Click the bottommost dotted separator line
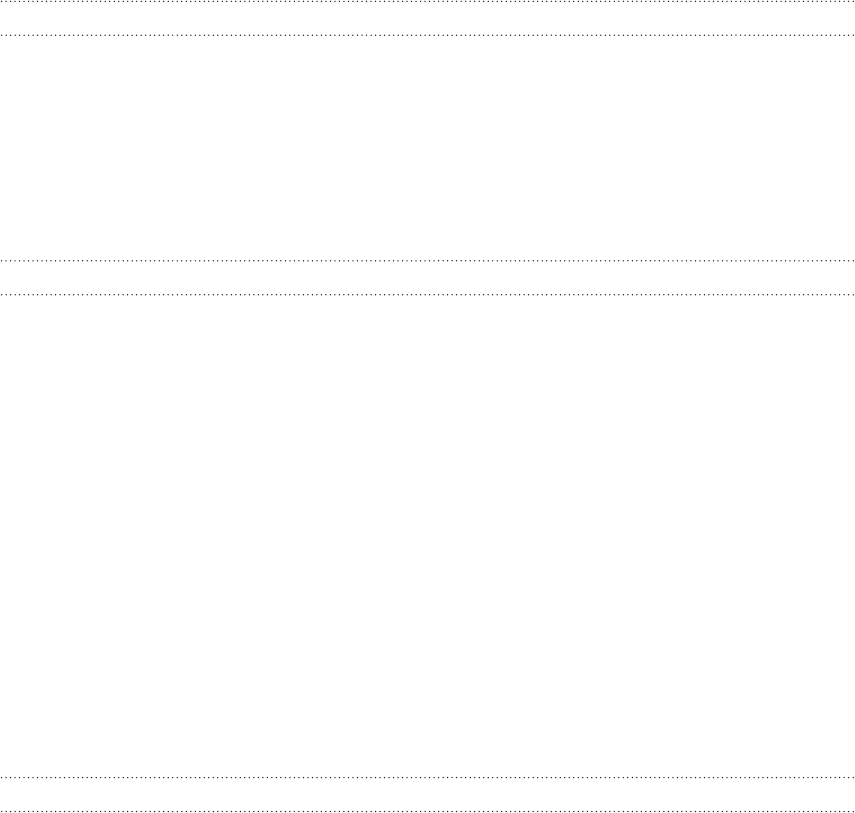The width and height of the screenshot is (855, 813). click(x=428, y=811)
